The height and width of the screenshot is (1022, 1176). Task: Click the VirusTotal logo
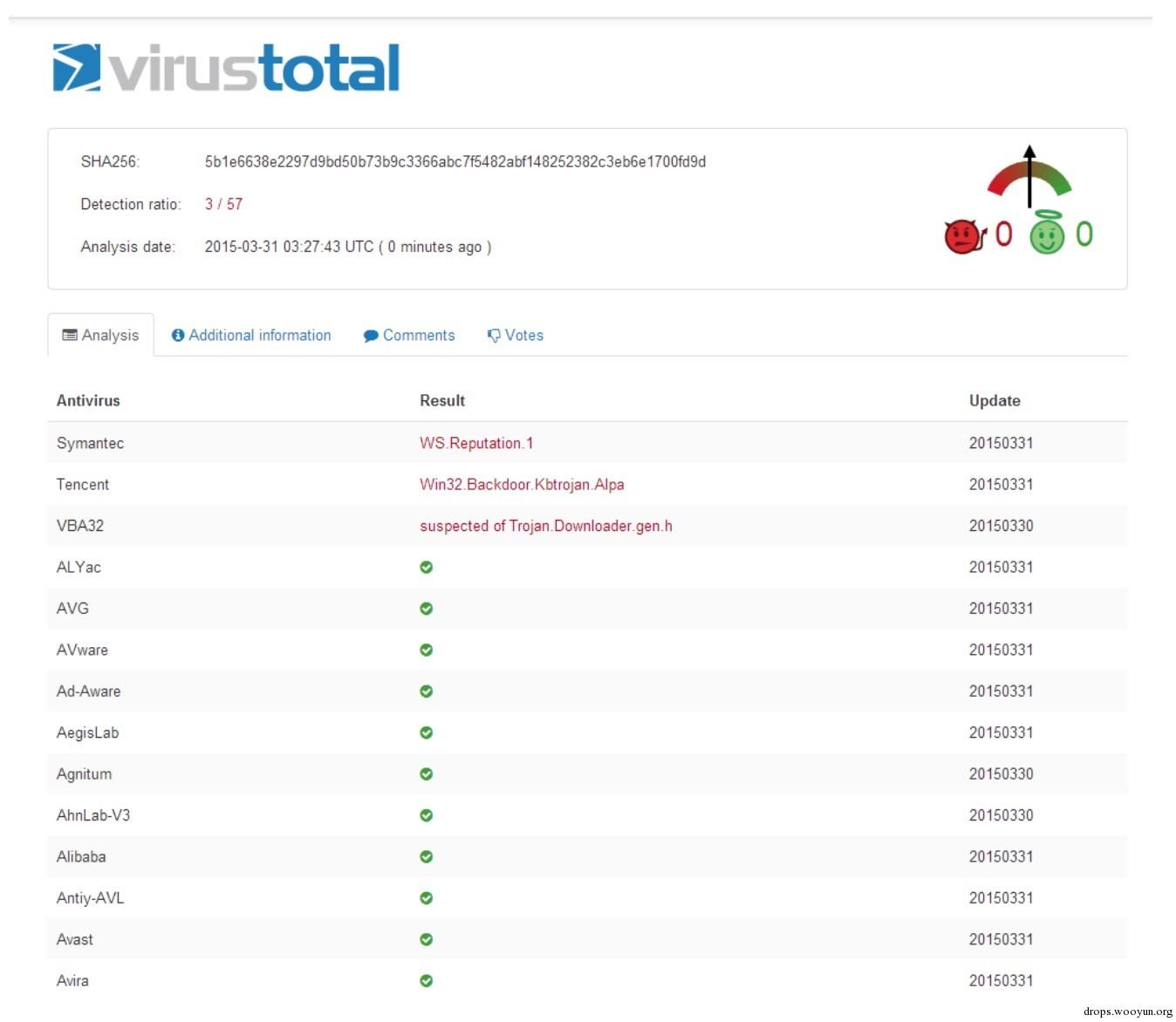226,68
